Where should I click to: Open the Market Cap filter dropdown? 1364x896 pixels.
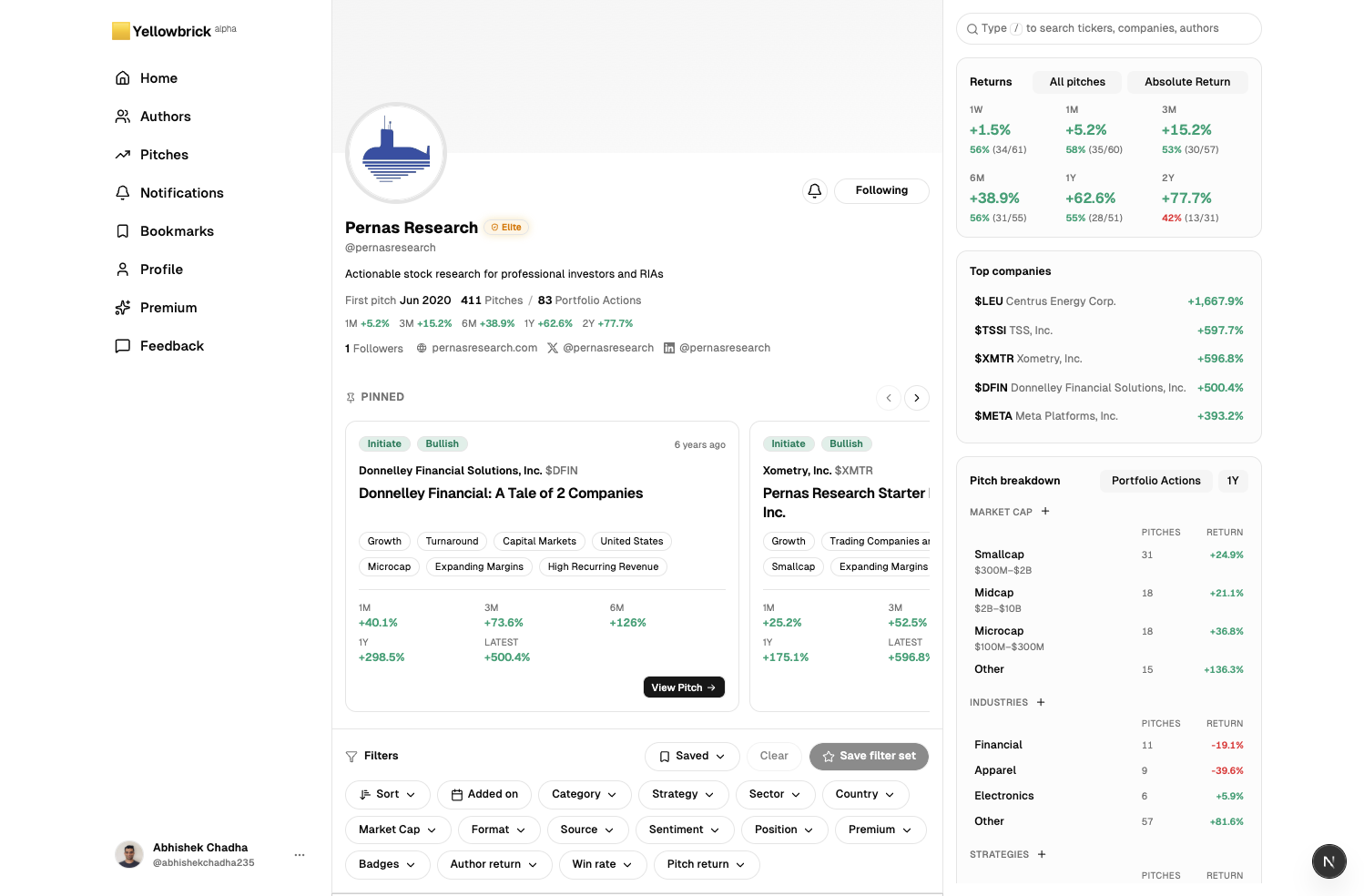tap(398, 830)
